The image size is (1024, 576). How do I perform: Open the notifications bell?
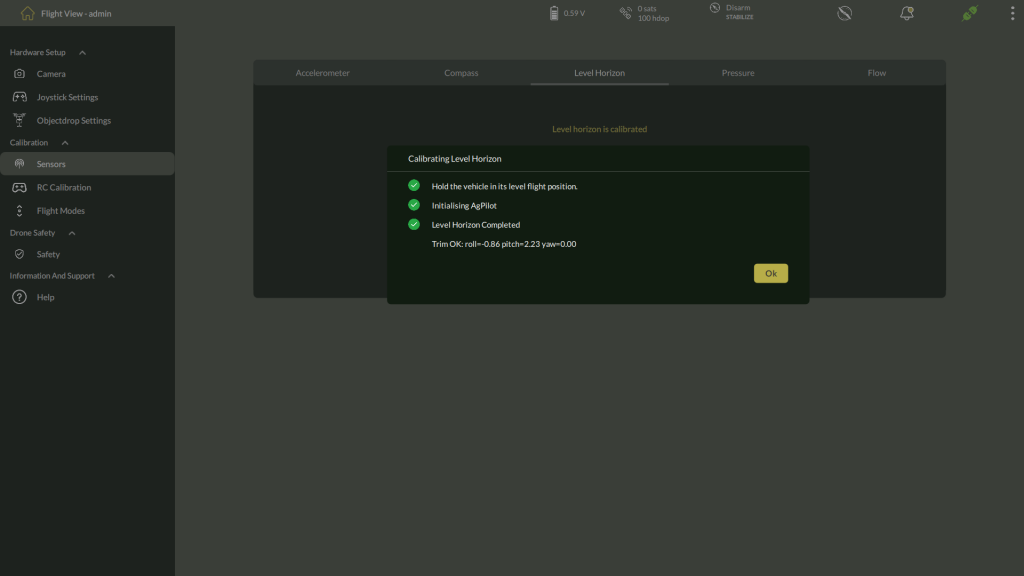pos(906,13)
